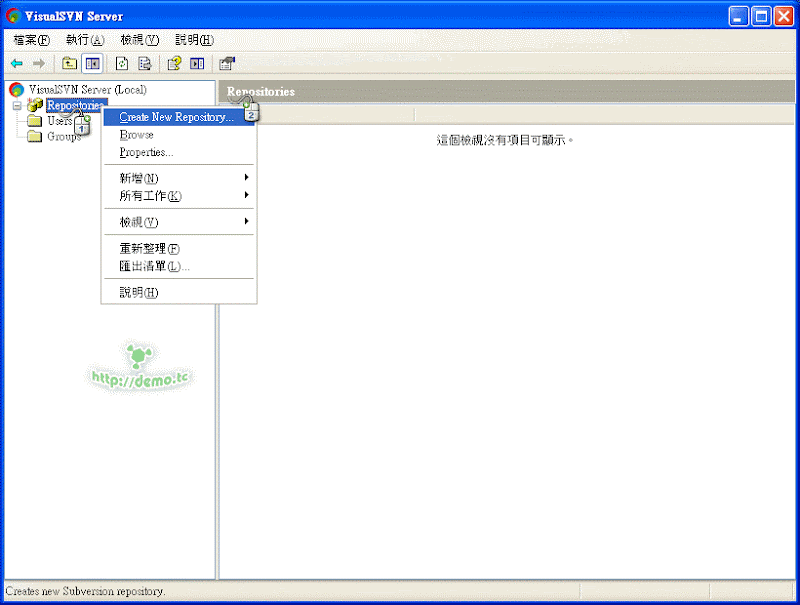Click the Export List toolbar icon
Screen dimensions: 800x605
coord(145,64)
